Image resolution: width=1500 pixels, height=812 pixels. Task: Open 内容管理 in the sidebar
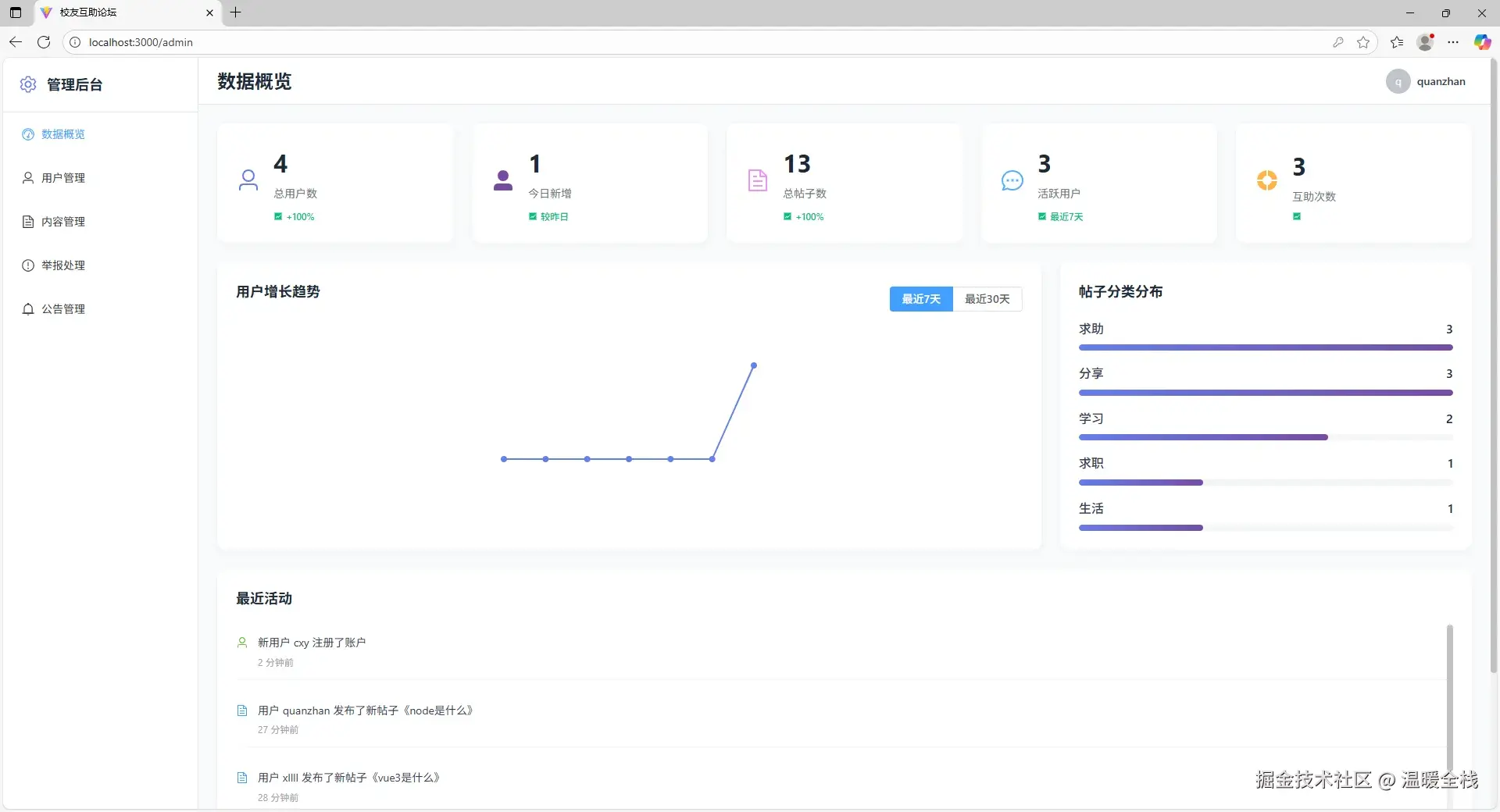[62, 222]
